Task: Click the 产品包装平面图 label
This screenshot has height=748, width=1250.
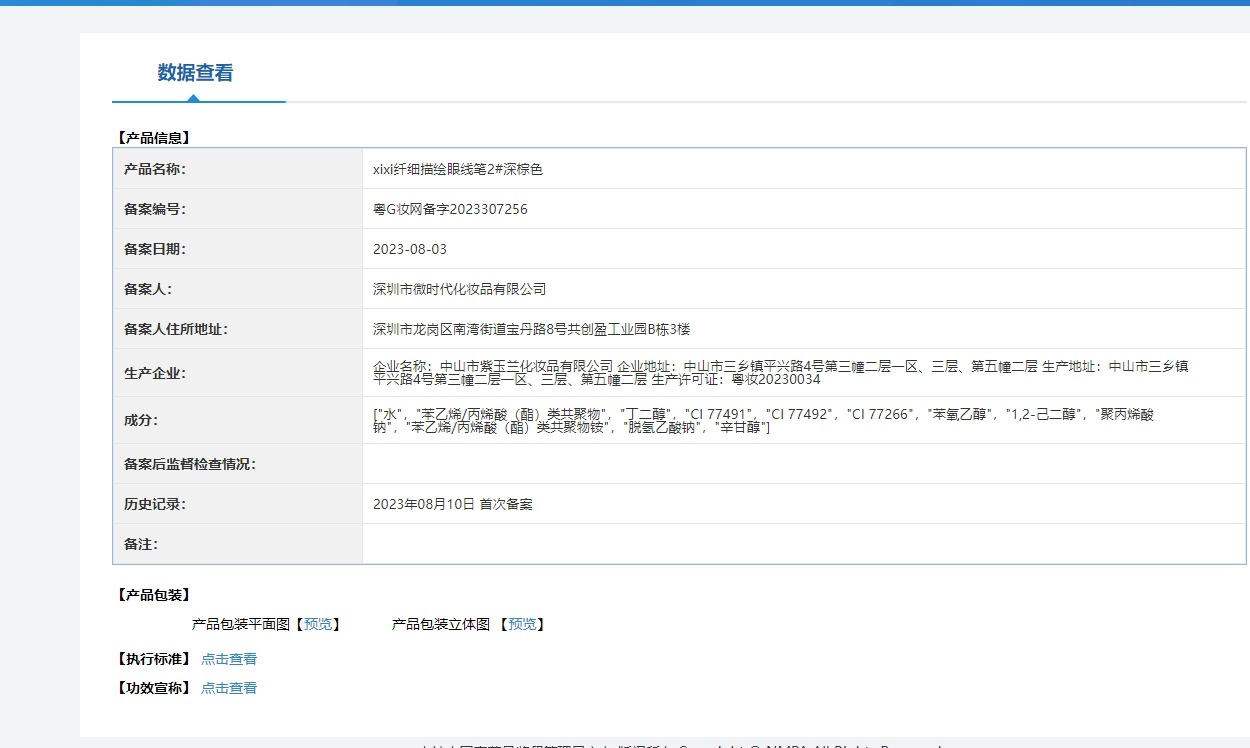Action: click(x=241, y=624)
